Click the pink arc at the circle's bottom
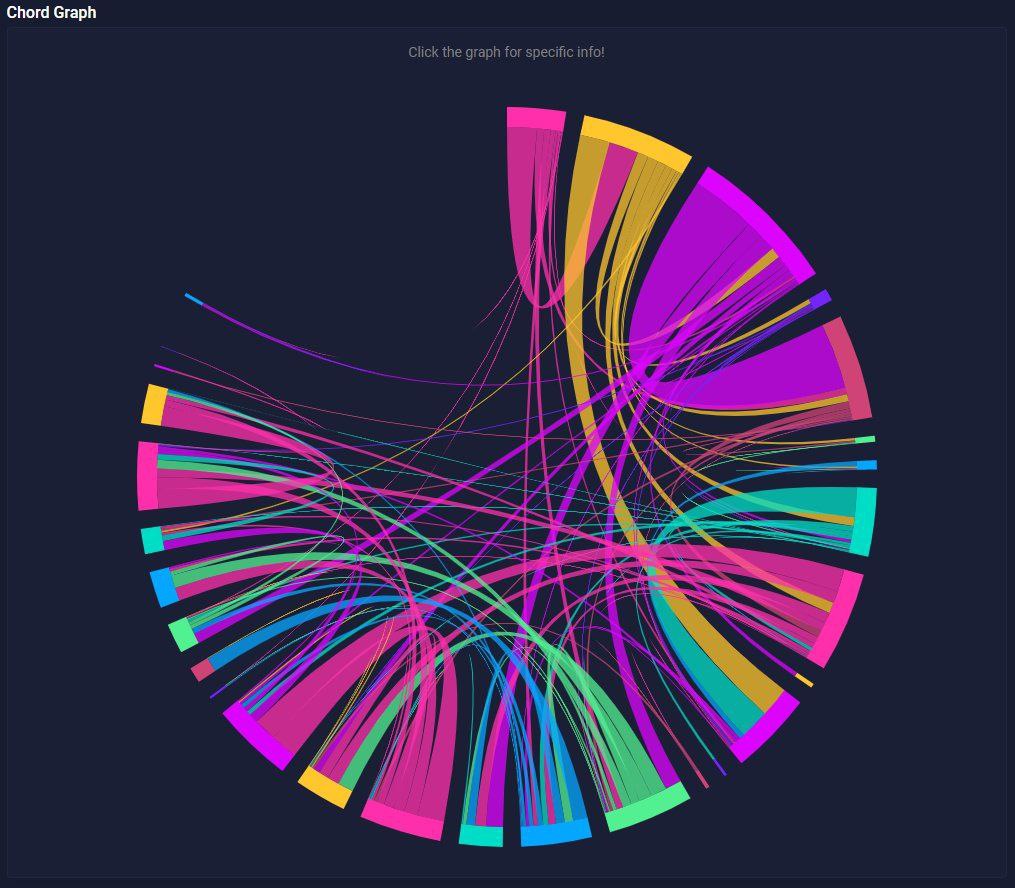This screenshot has width=1015, height=888. coord(401,820)
